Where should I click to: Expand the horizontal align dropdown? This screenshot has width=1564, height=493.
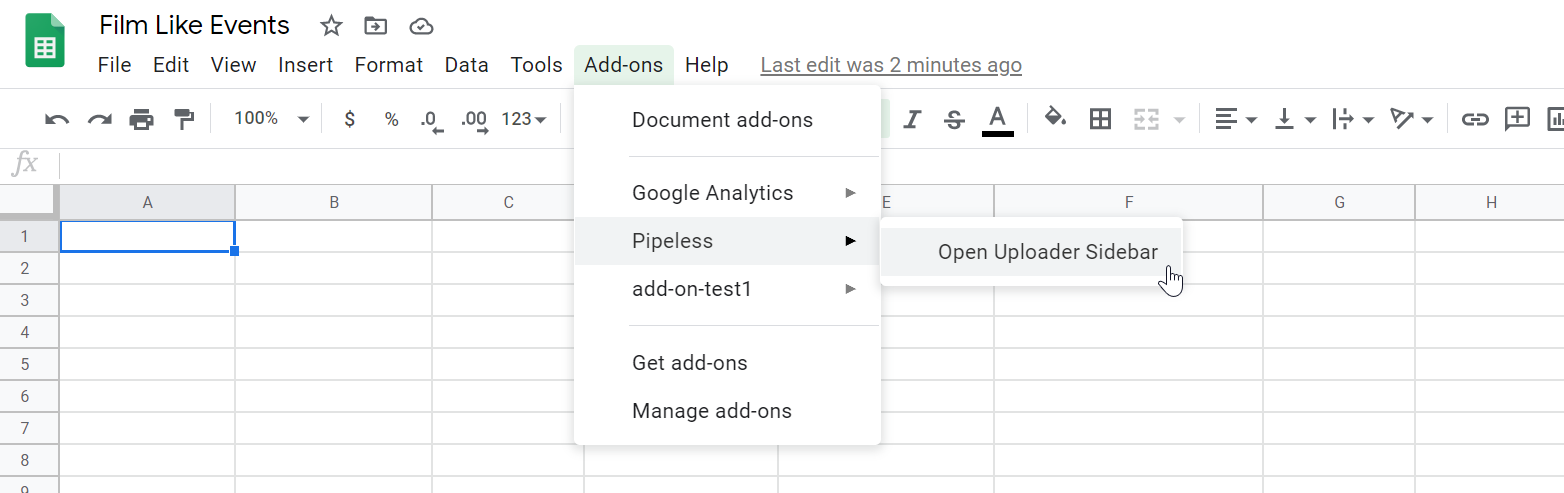[1236, 120]
